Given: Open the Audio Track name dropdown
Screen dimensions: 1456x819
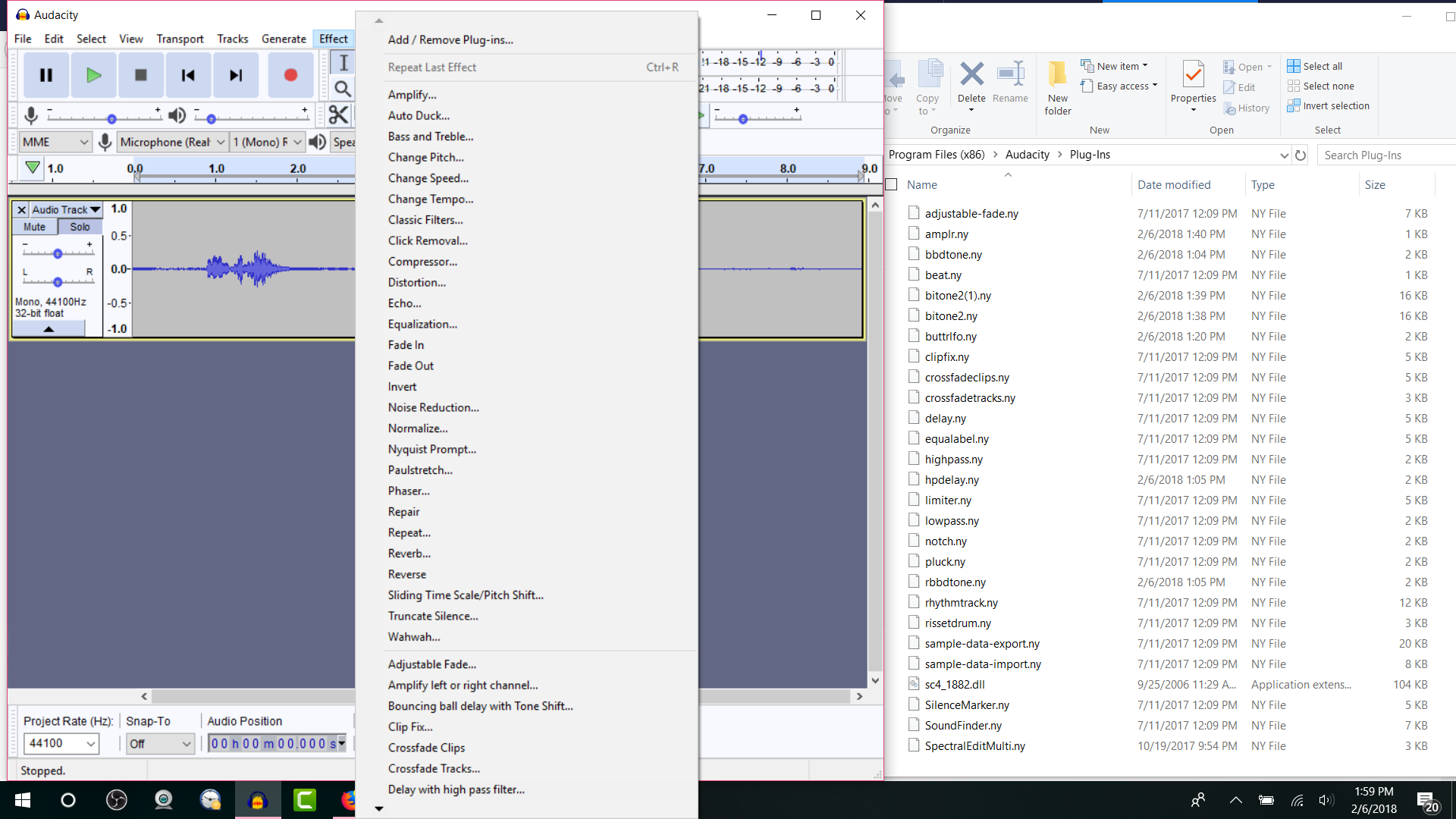Looking at the screenshot, I should [x=67, y=210].
